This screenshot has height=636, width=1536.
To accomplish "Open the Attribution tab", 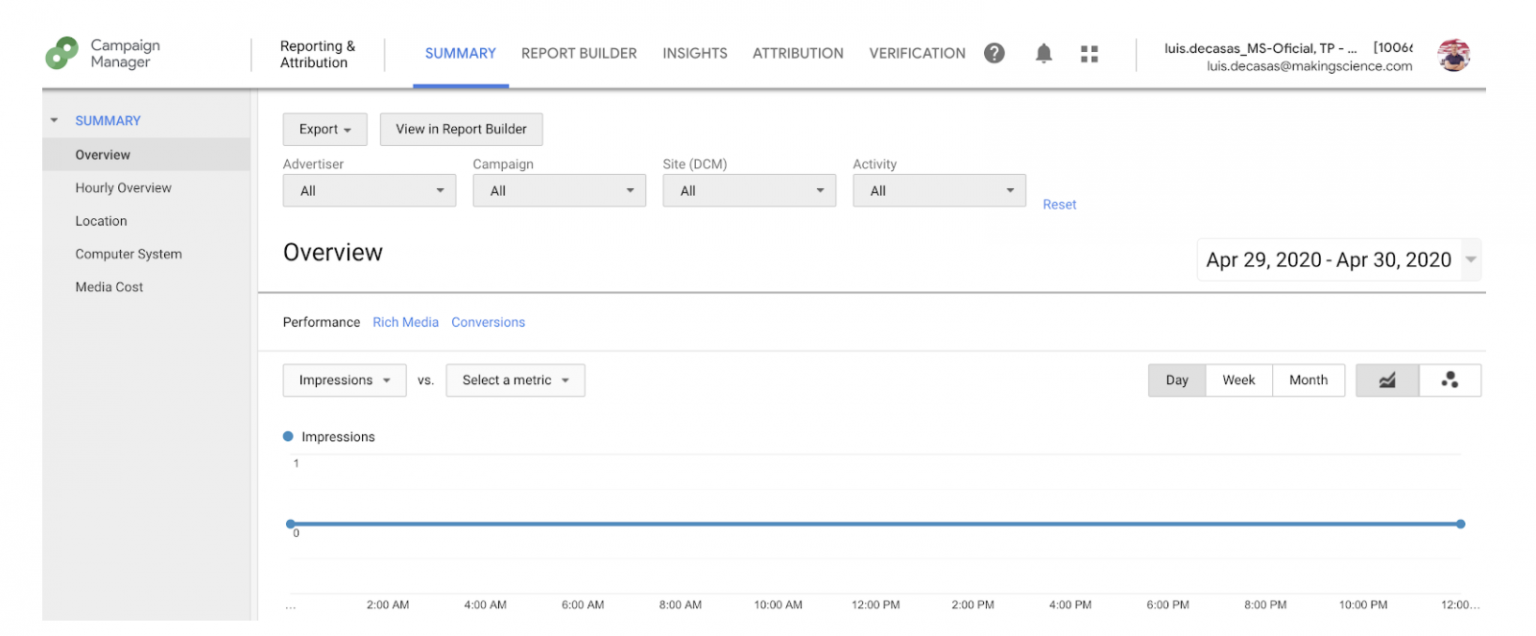I will [x=798, y=54].
